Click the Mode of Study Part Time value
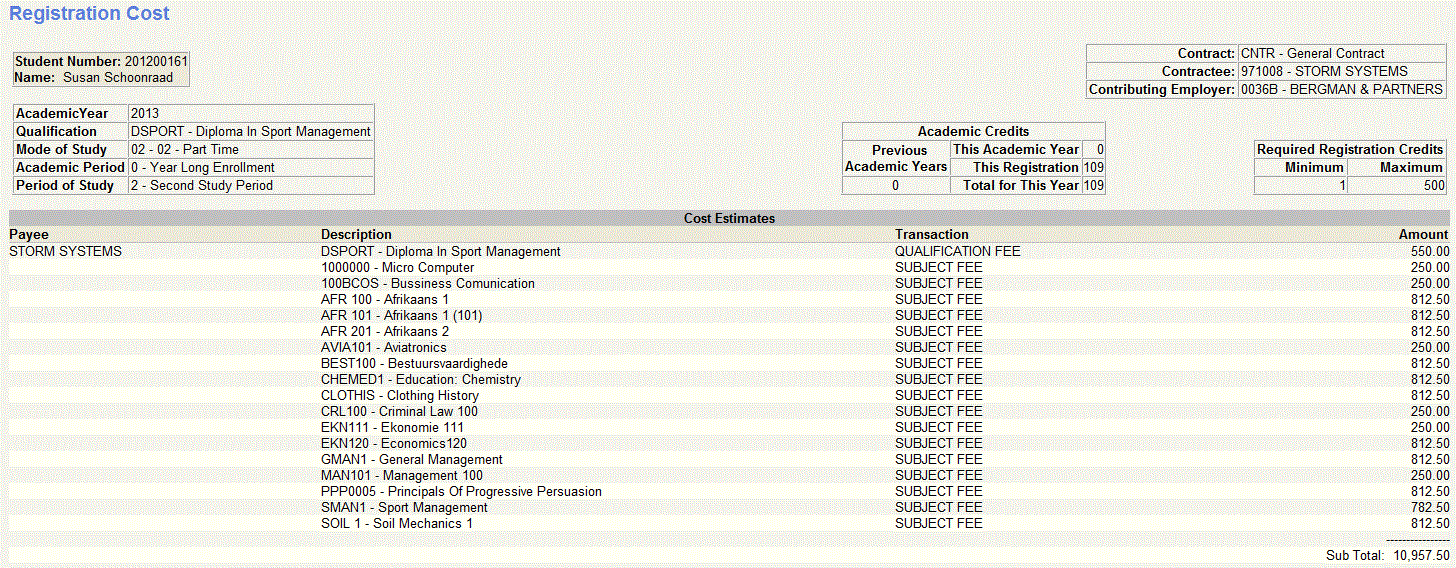 tap(185, 150)
